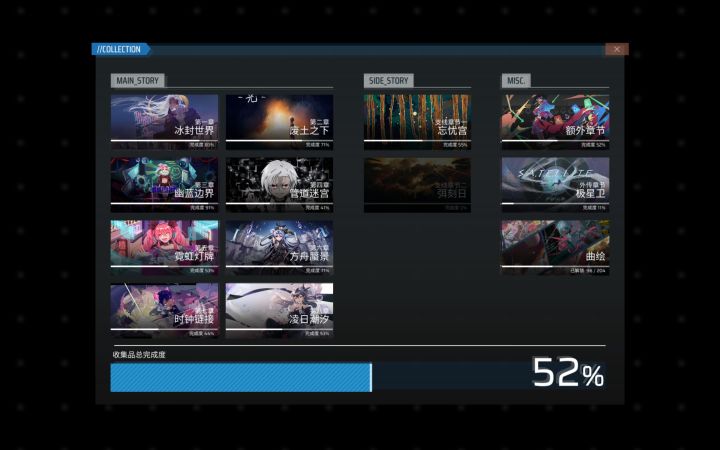The height and width of the screenshot is (450, 720).
Task: Open the 曲绘 song artwork gallery
Action: (x=556, y=248)
